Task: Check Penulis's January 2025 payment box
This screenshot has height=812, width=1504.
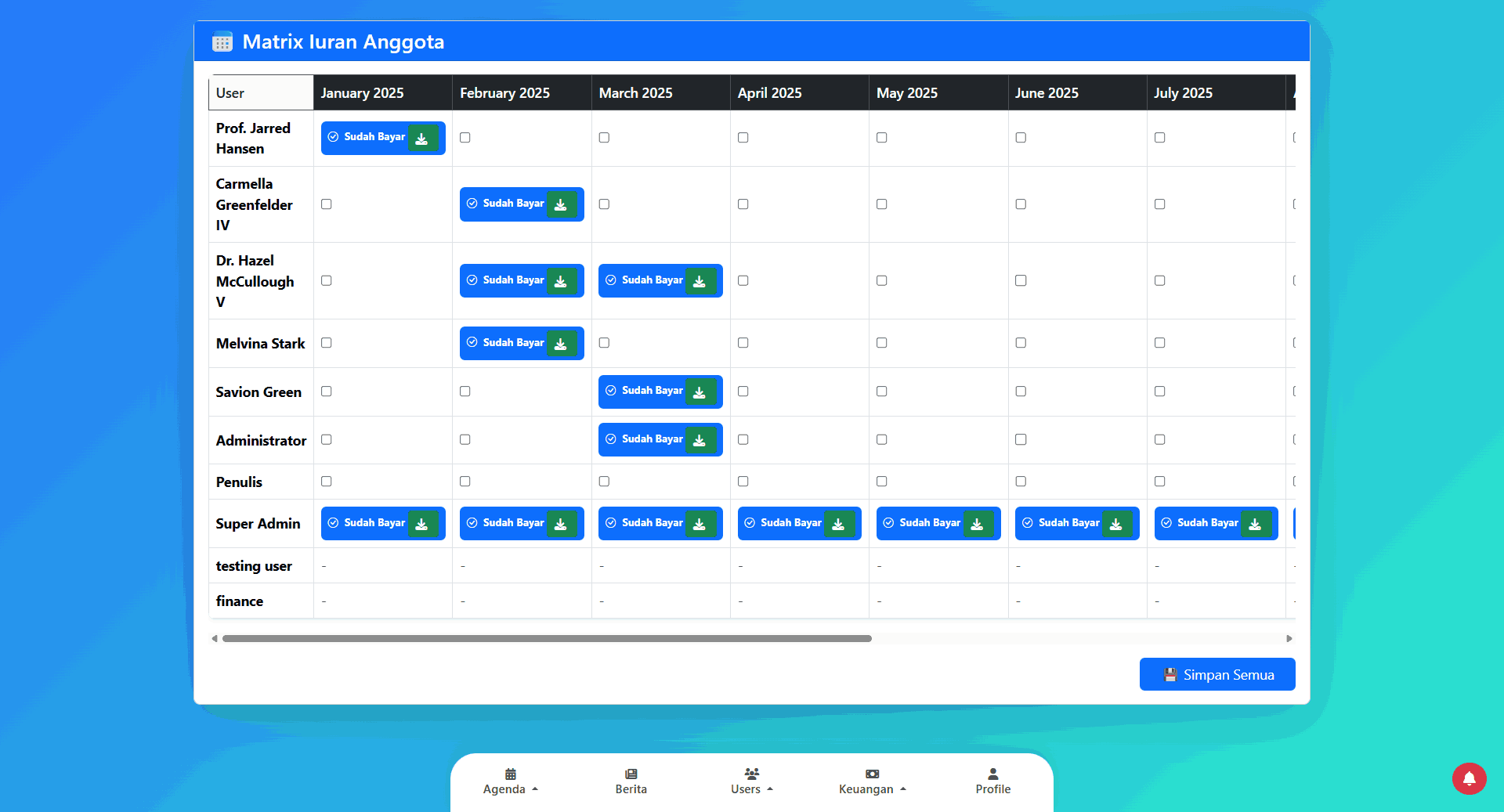Action: (x=327, y=482)
